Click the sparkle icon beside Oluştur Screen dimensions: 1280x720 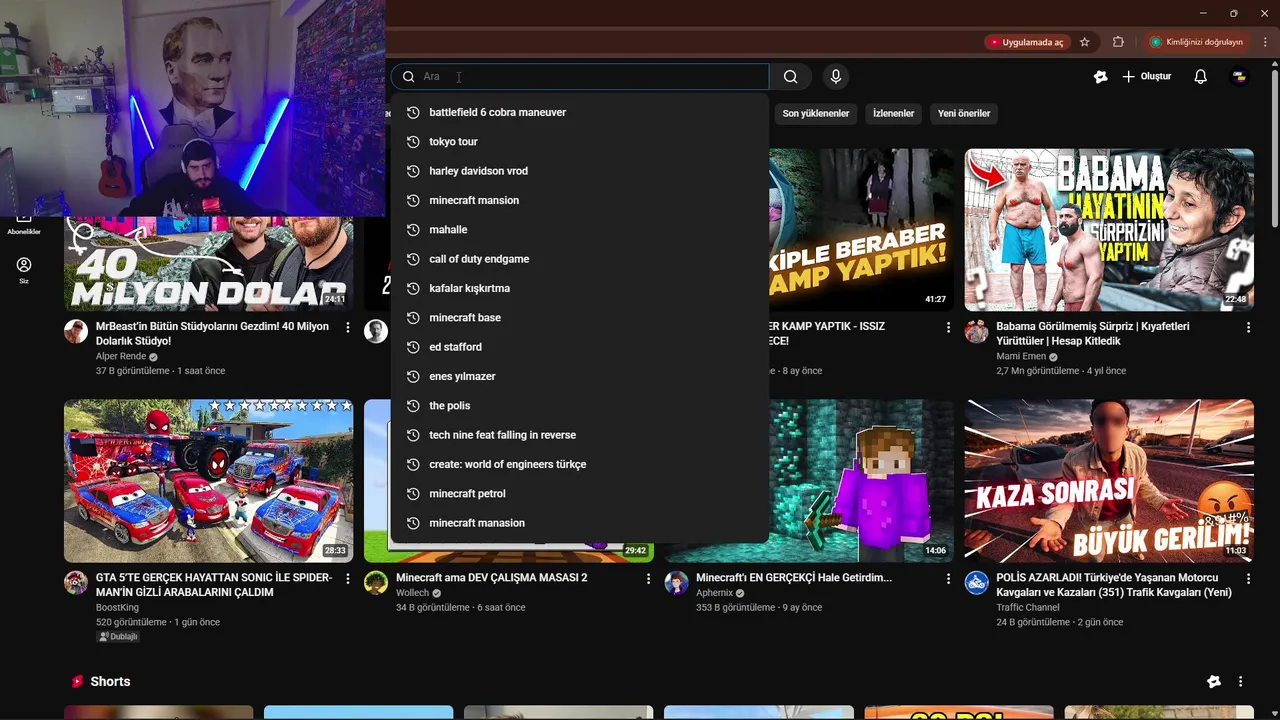click(1100, 77)
